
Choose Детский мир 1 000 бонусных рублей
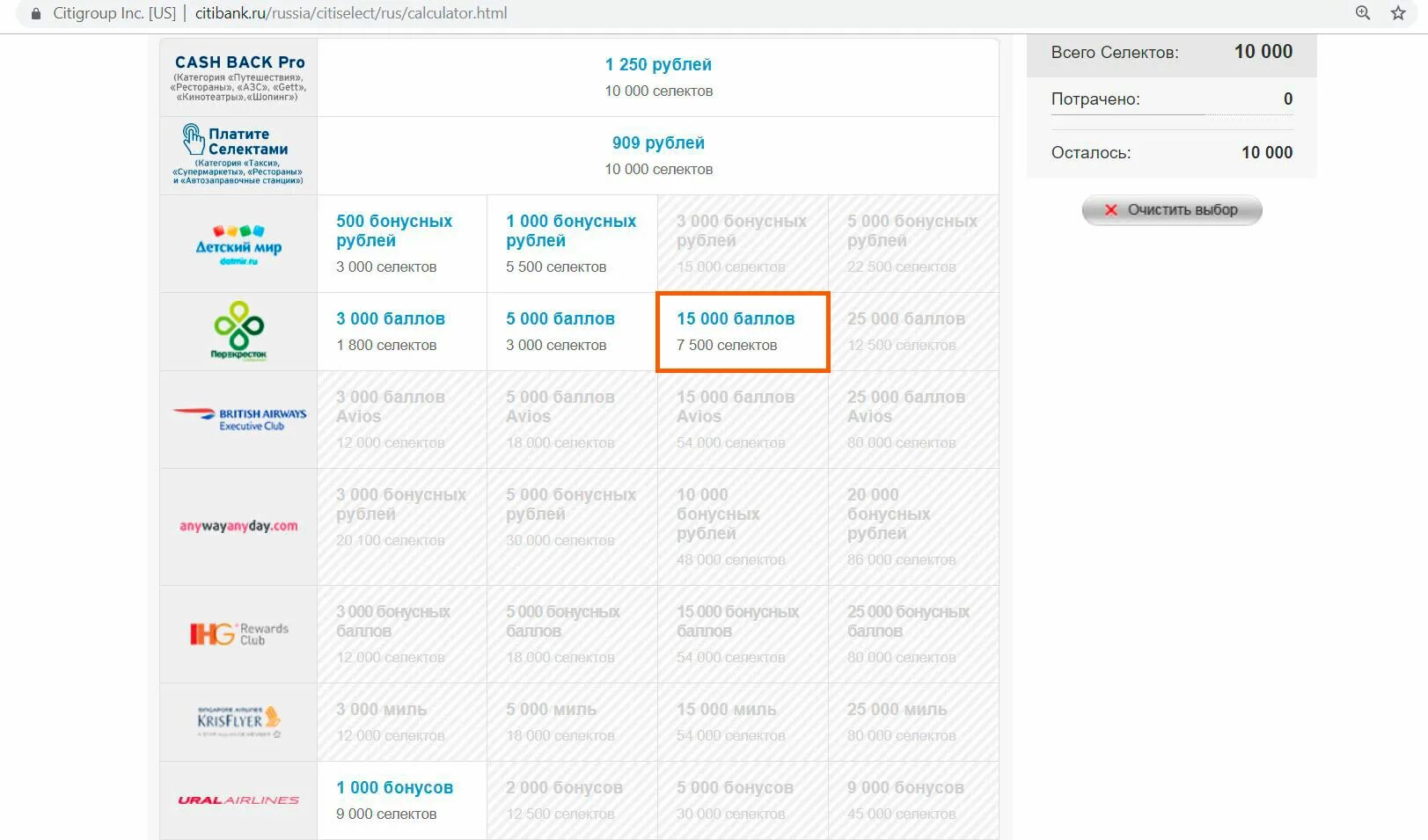point(572,244)
